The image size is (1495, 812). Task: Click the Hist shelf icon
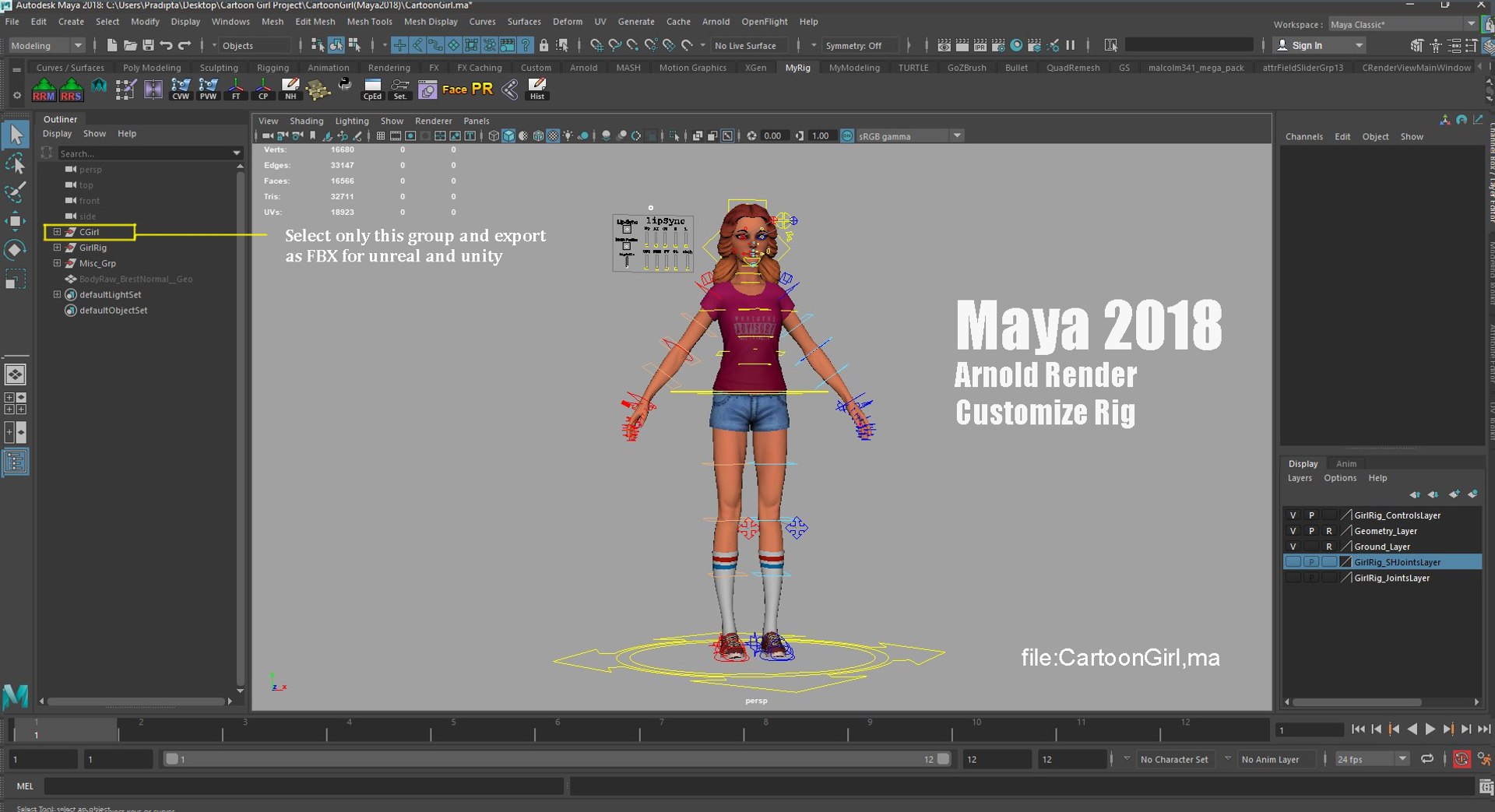pyautogui.click(x=537, y=90)
